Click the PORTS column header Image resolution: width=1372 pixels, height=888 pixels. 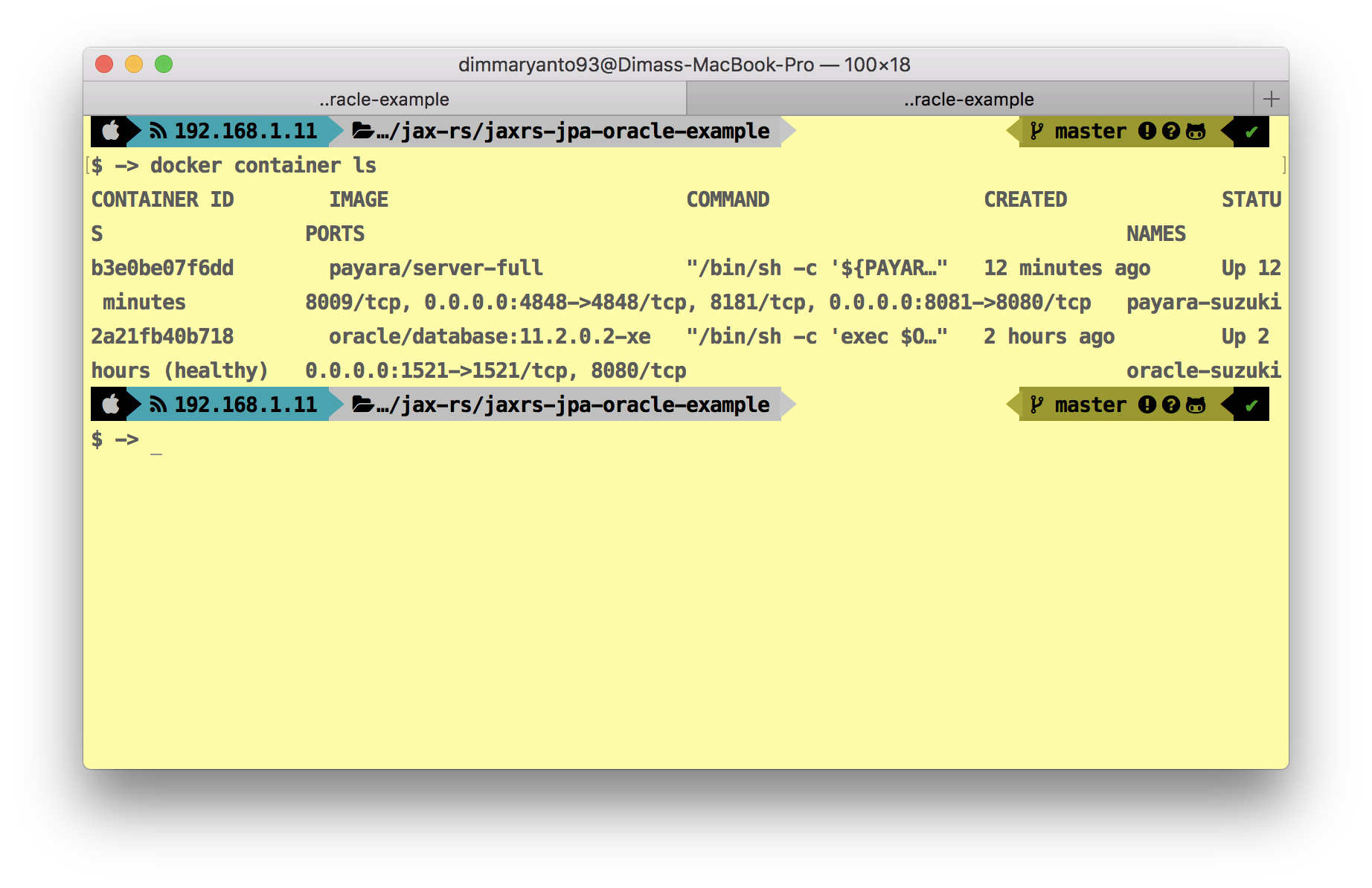pyautogui.click(x=335, y=234)
